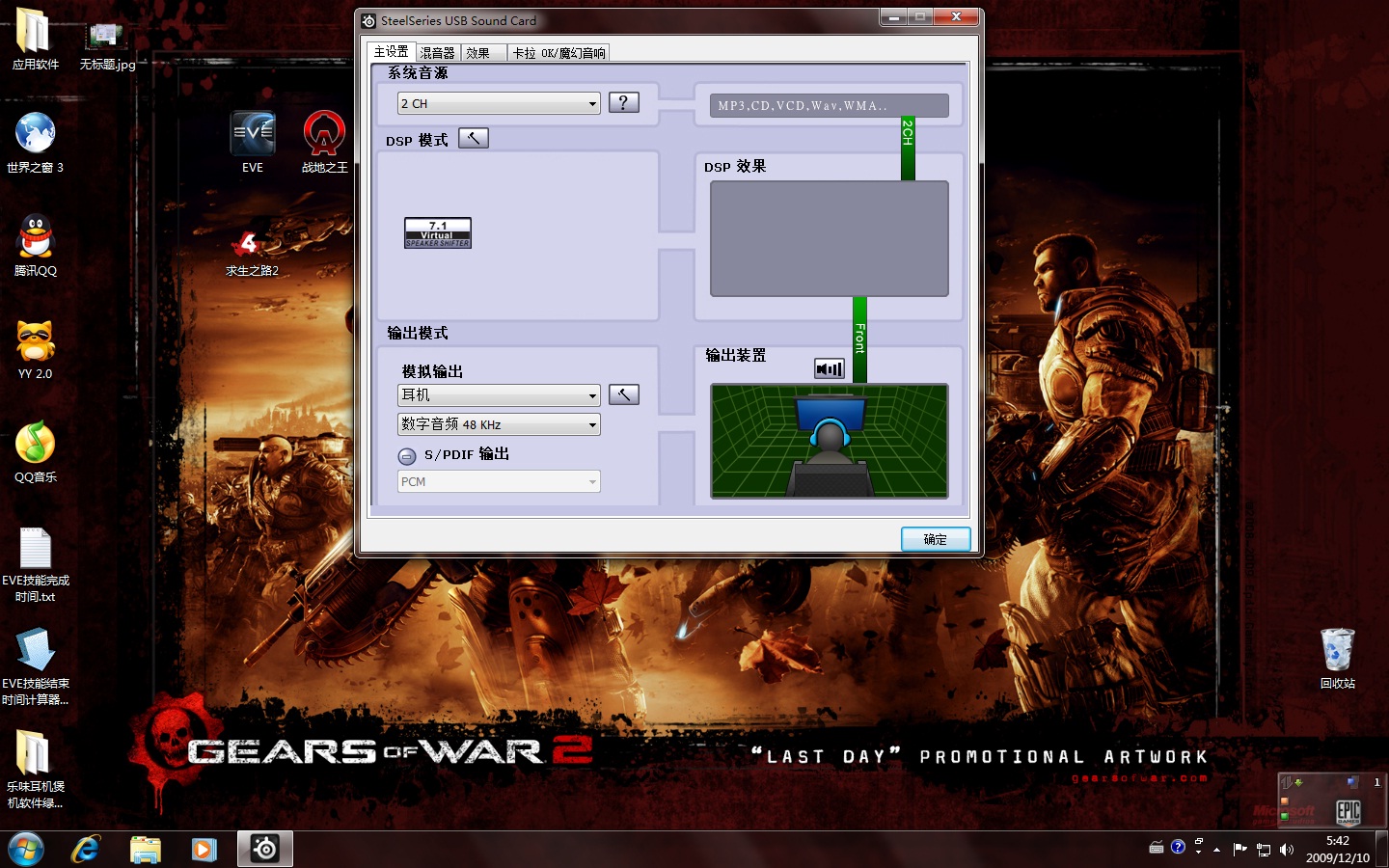Select the 战地之王 desktop icon
1389x868 pixels.
[x=325, y=143]
